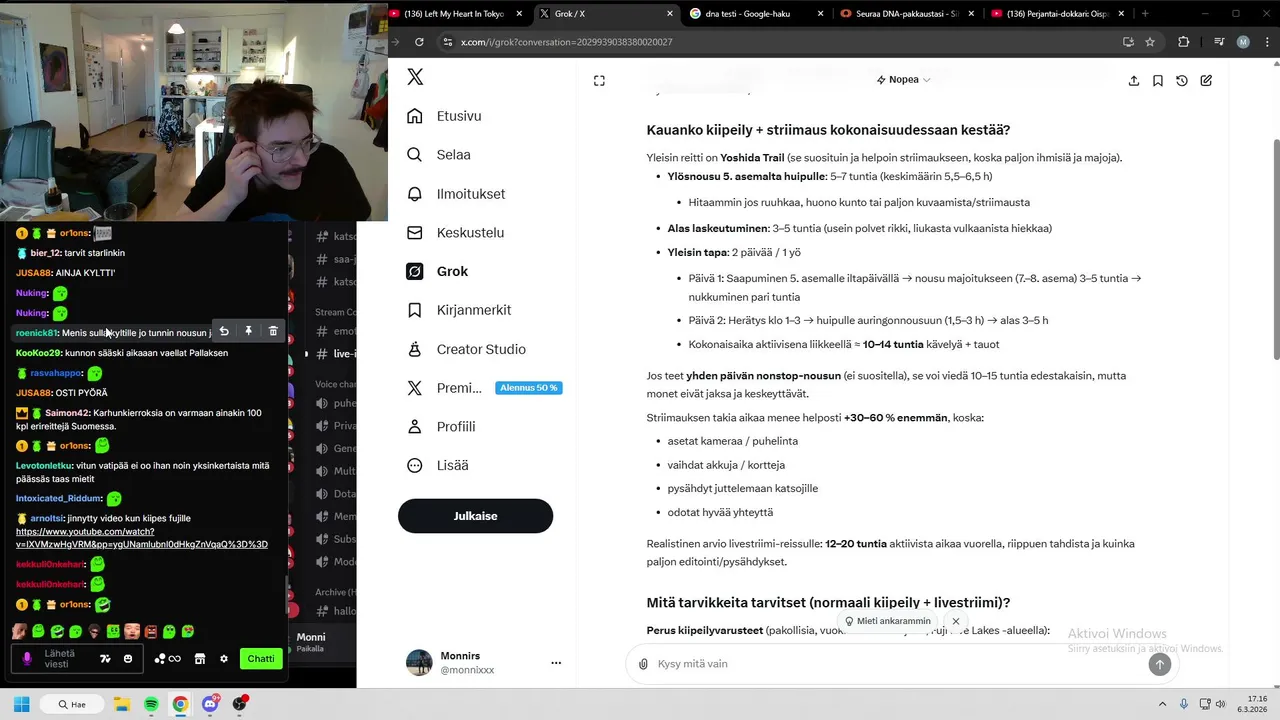
Task: Click the x.com address bar URL
Action: click(566, 42)
